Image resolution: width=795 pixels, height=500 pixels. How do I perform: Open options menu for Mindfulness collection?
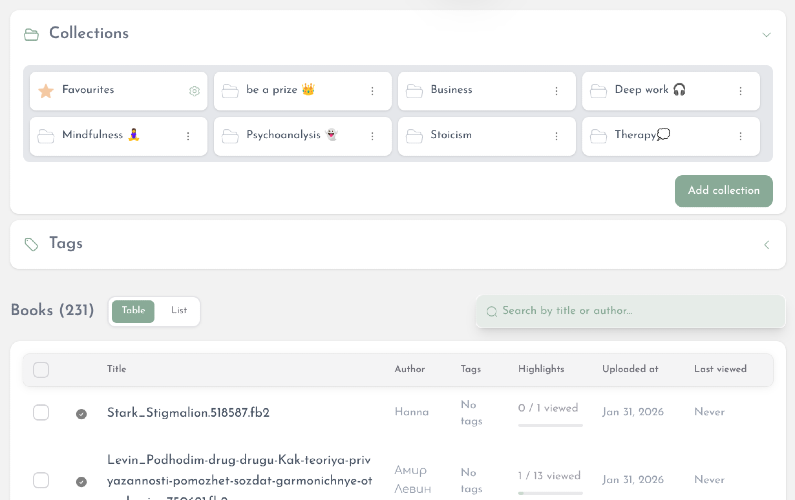(188, 136)
